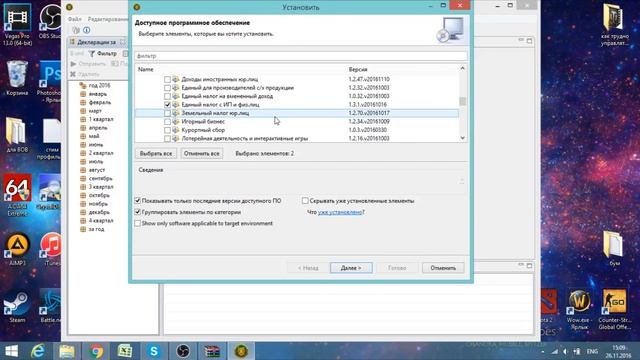
Task: Check the Доходы иностранных юр.лиц checkbox
Action: pyautogui.click(x=167, y=79)
